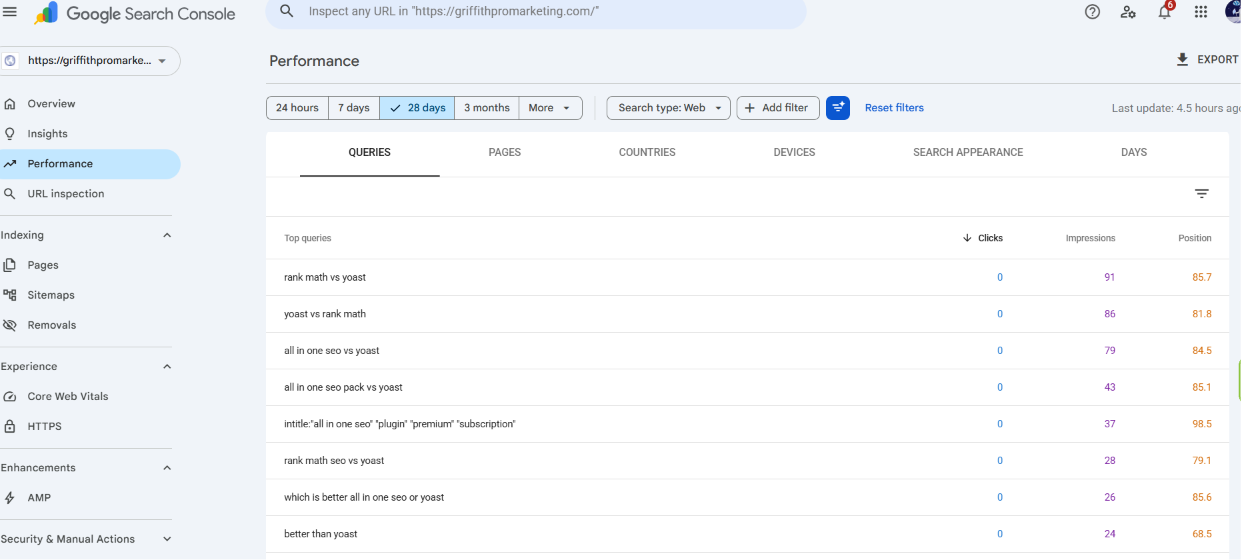Screen dimensions: 1241x560
Task: Switch to the Days tab
Action: 1134,153
